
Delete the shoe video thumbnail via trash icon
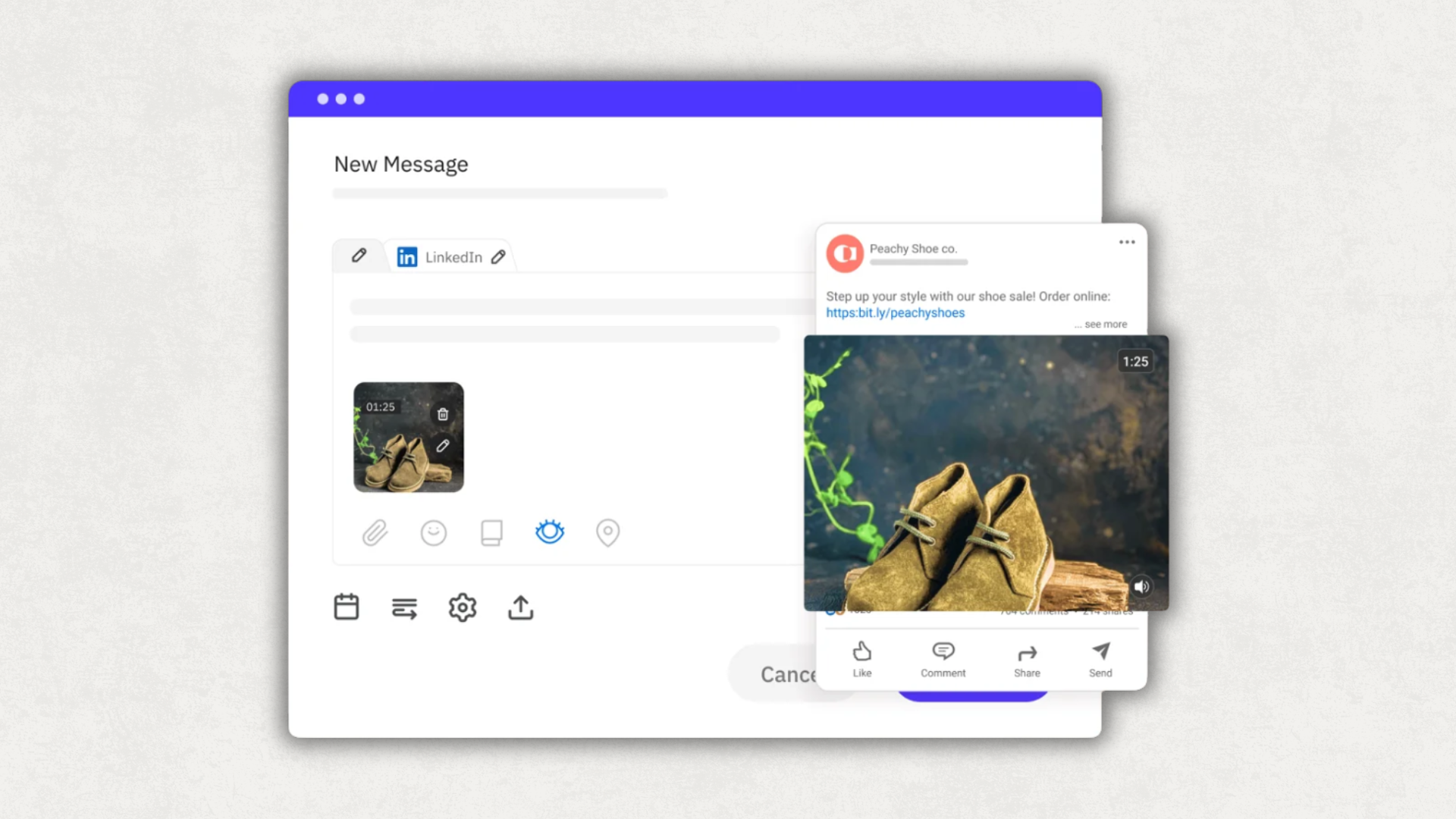pos(443,414)
